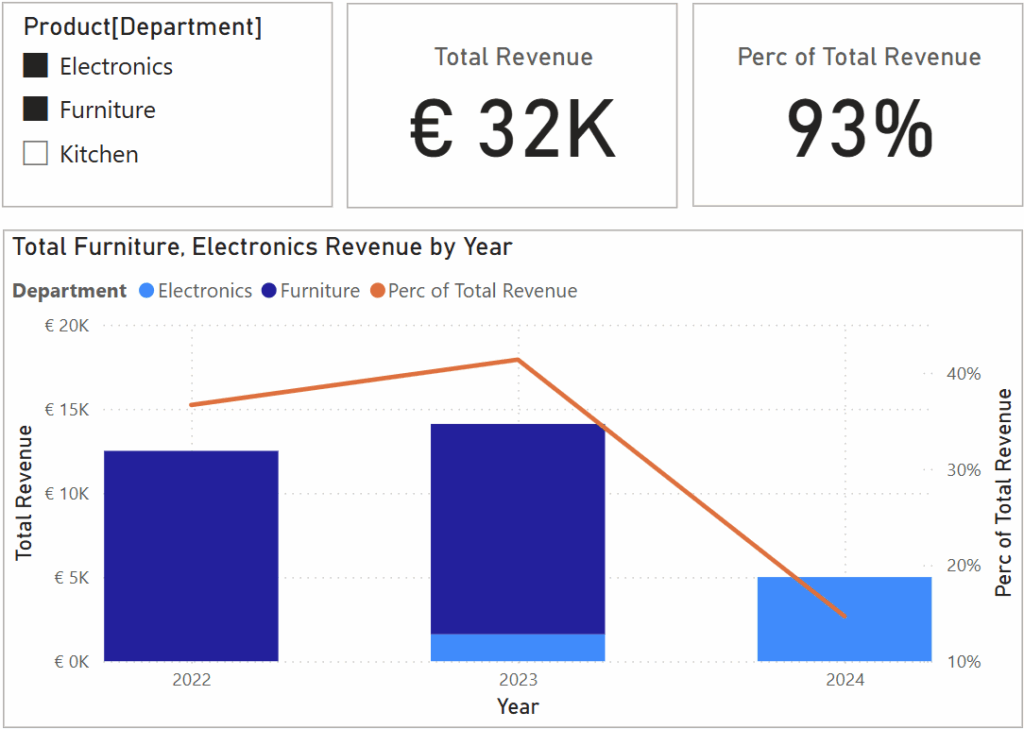
Task: Click the orange line start point at 2022
Action: tap(191, 405)
